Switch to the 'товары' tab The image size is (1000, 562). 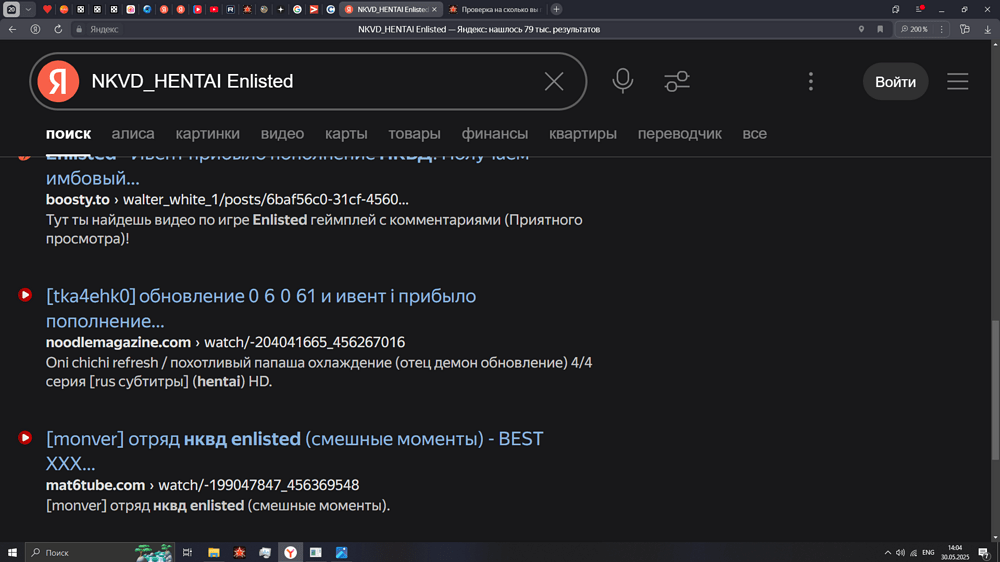click(x=415, y=134)
